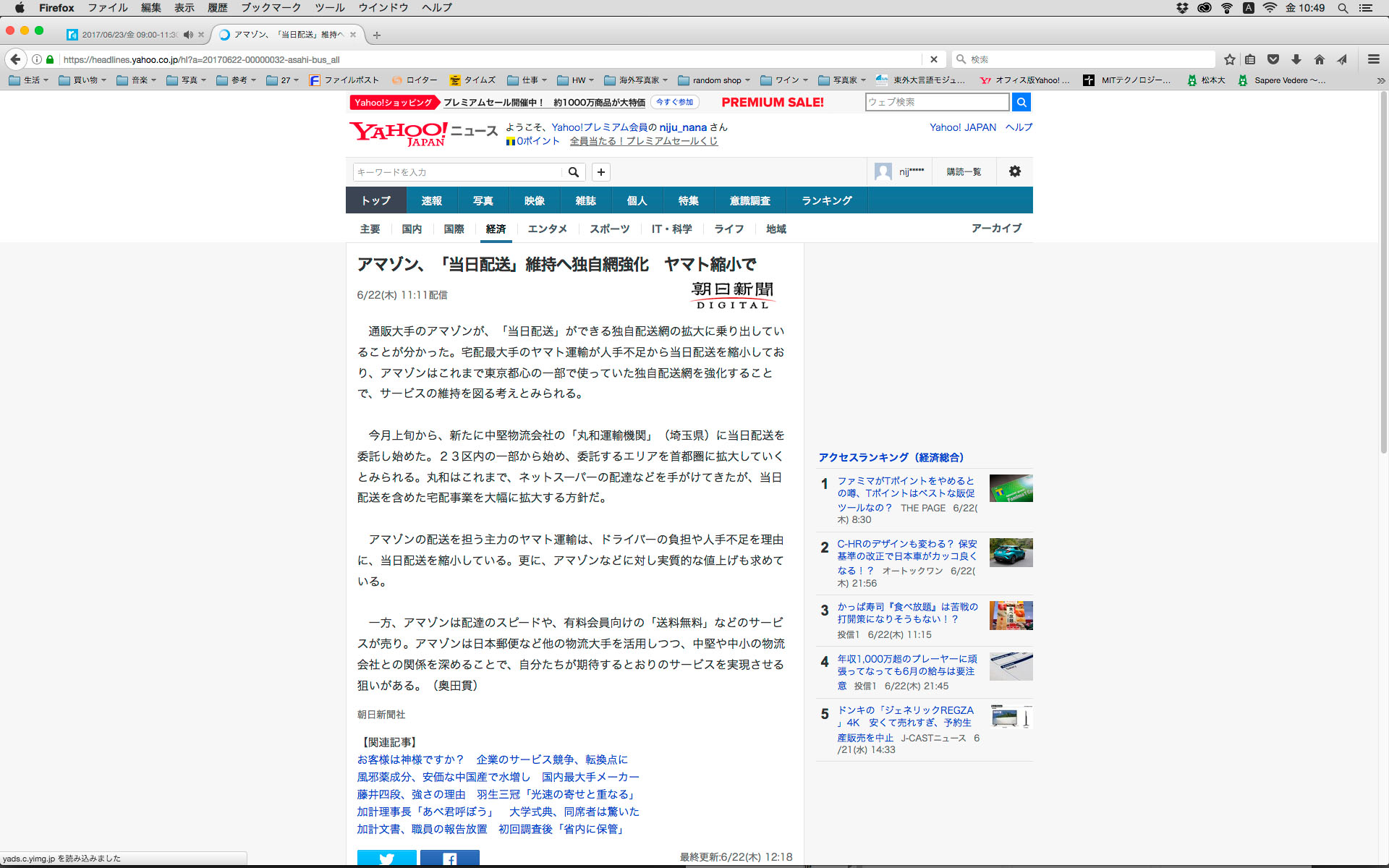Select the IT・科学 category tab
The height and width of the screenshot is (868, 1389).
tap(671, 229)
